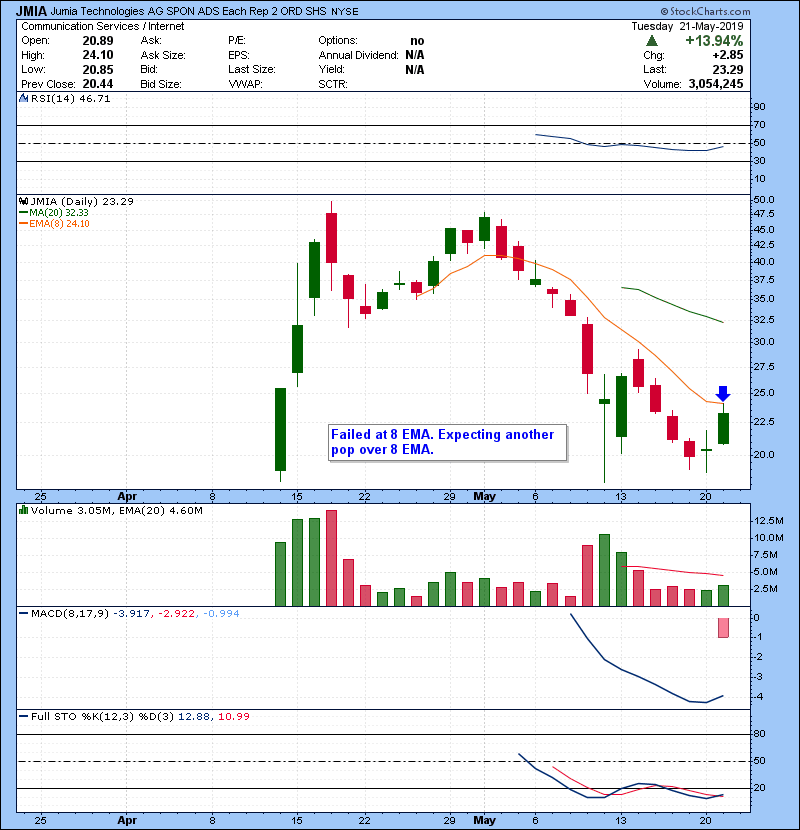Select the Low value 20.85
The image size is (800, 830).
point(98,69)
